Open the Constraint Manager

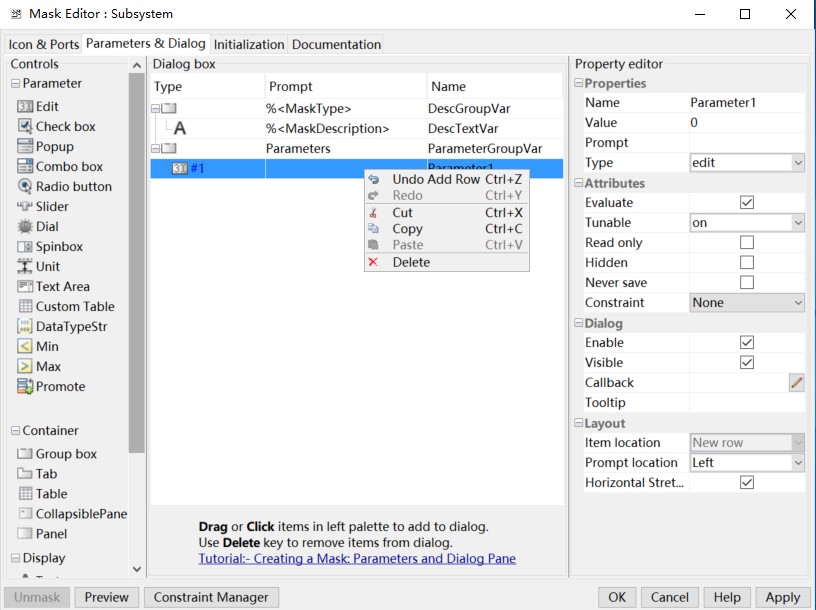211,597
